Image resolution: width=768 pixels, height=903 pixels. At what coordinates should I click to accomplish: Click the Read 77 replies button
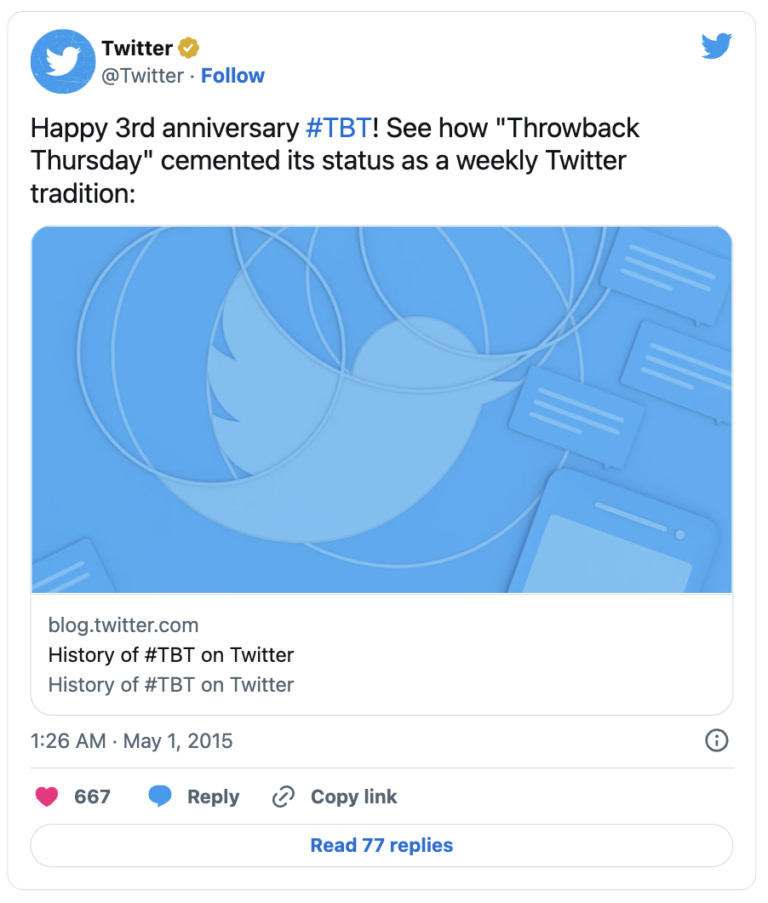pyautogui.click(x=382, y=845)
